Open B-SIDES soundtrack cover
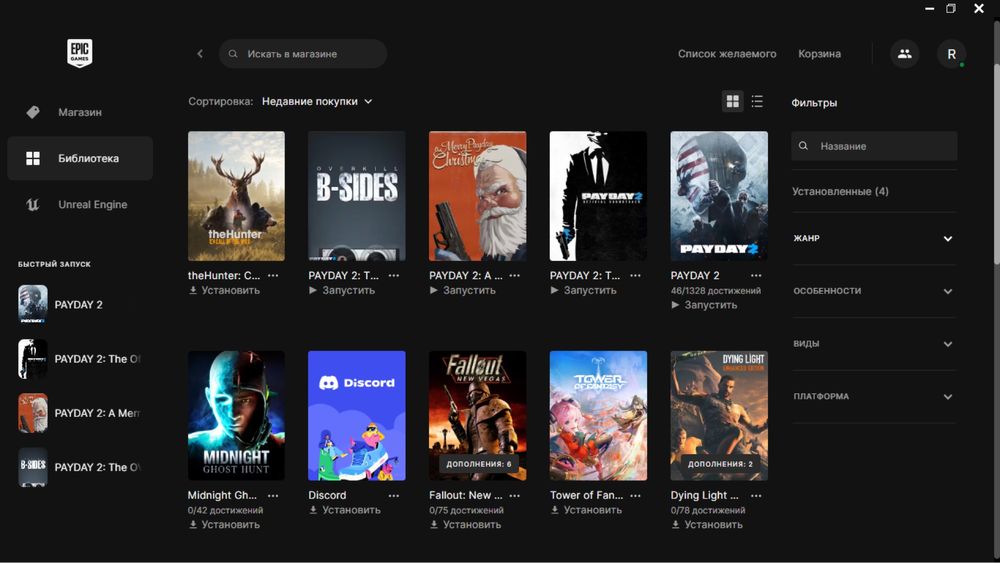This screenshot has height=563, width=1000. 357,196
